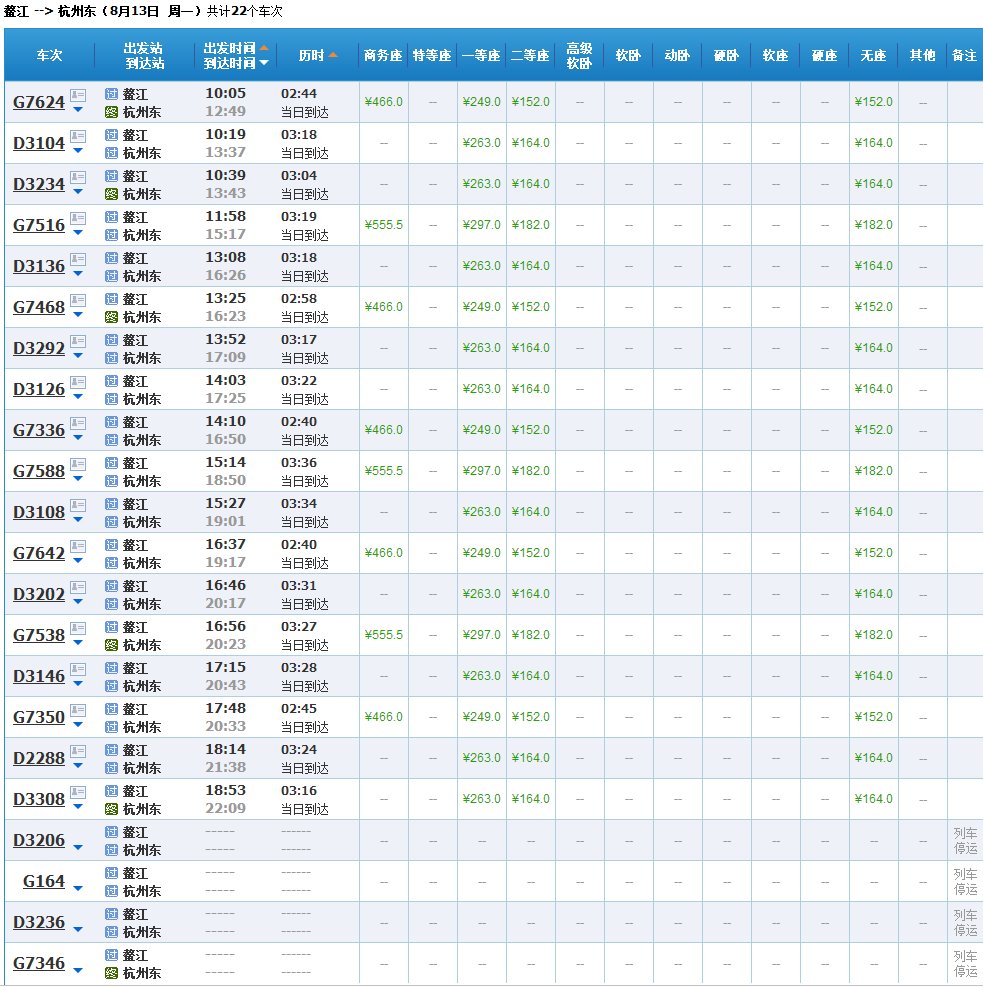Click the 车次 column header

(49, 55)
